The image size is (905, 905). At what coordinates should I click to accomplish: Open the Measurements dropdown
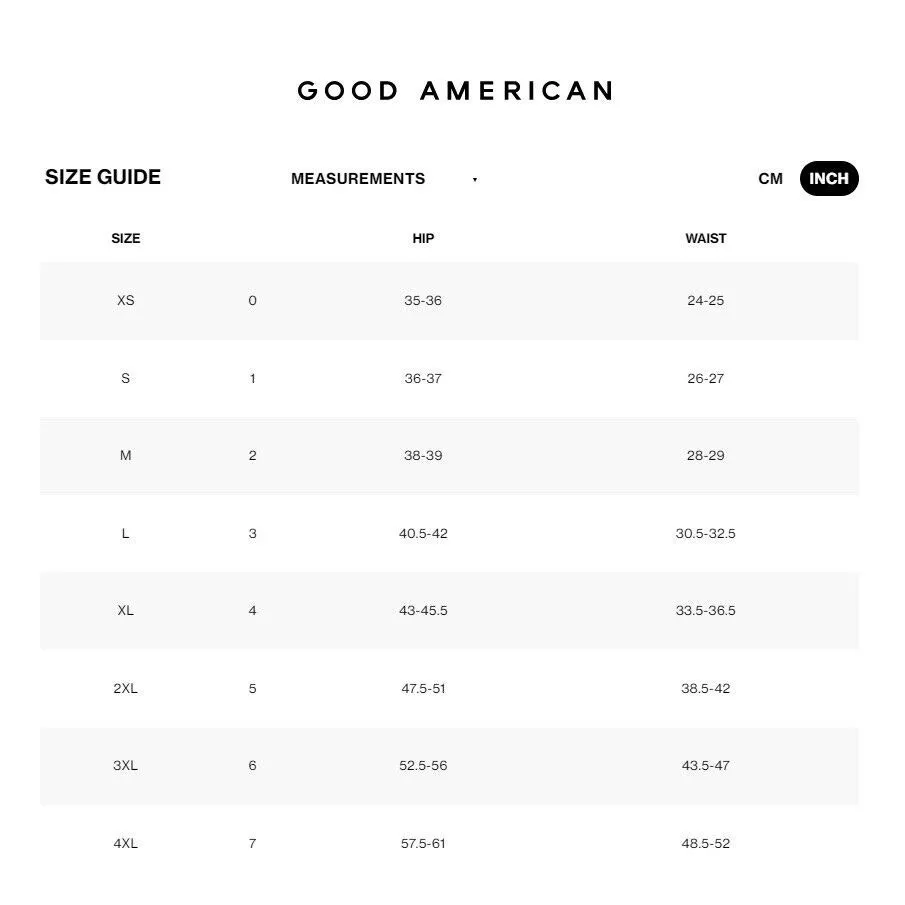coord(358,179)
